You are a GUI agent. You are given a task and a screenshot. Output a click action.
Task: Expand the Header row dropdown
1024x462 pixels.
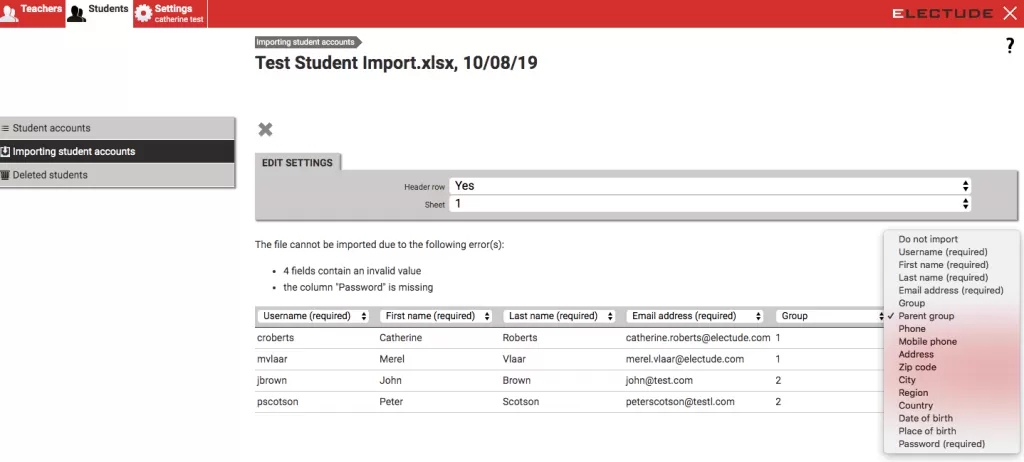tap(710, 186)
